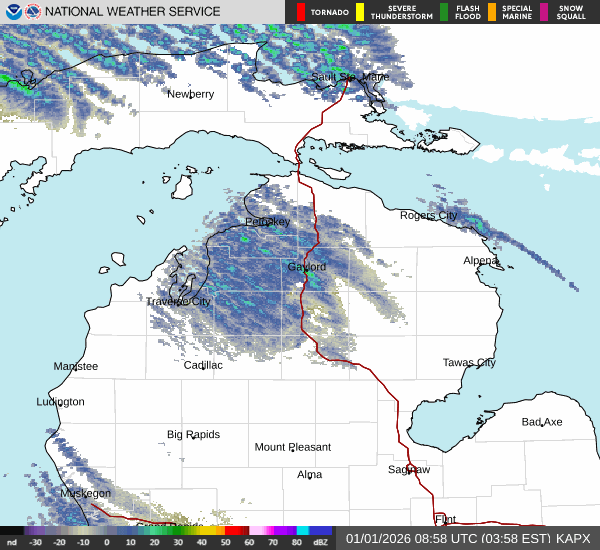600x550 pixels.
Task: Select Gaylord on the radar map
Action: tap(306, 267)
